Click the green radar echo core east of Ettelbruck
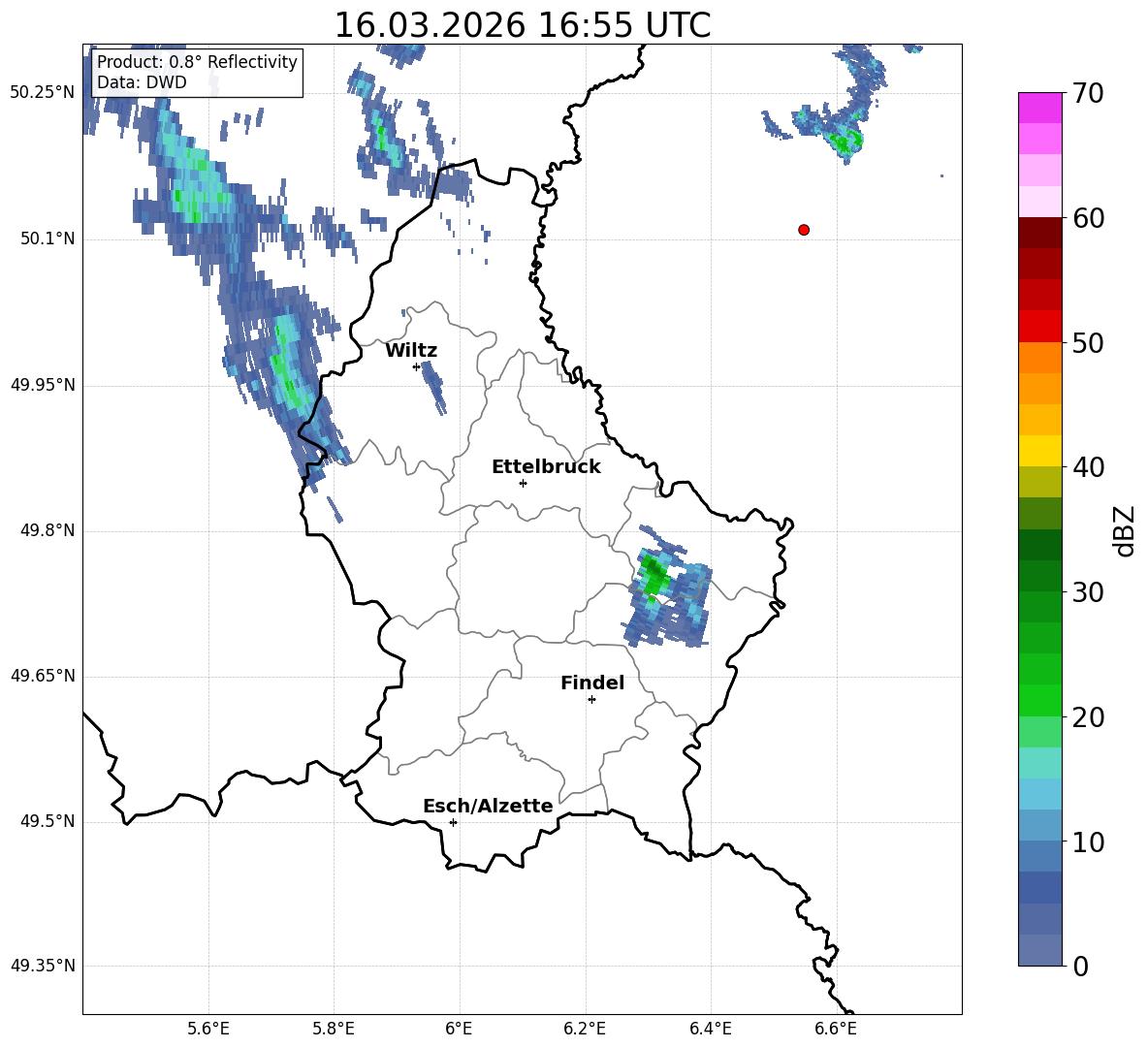 [x=654, y=576]
